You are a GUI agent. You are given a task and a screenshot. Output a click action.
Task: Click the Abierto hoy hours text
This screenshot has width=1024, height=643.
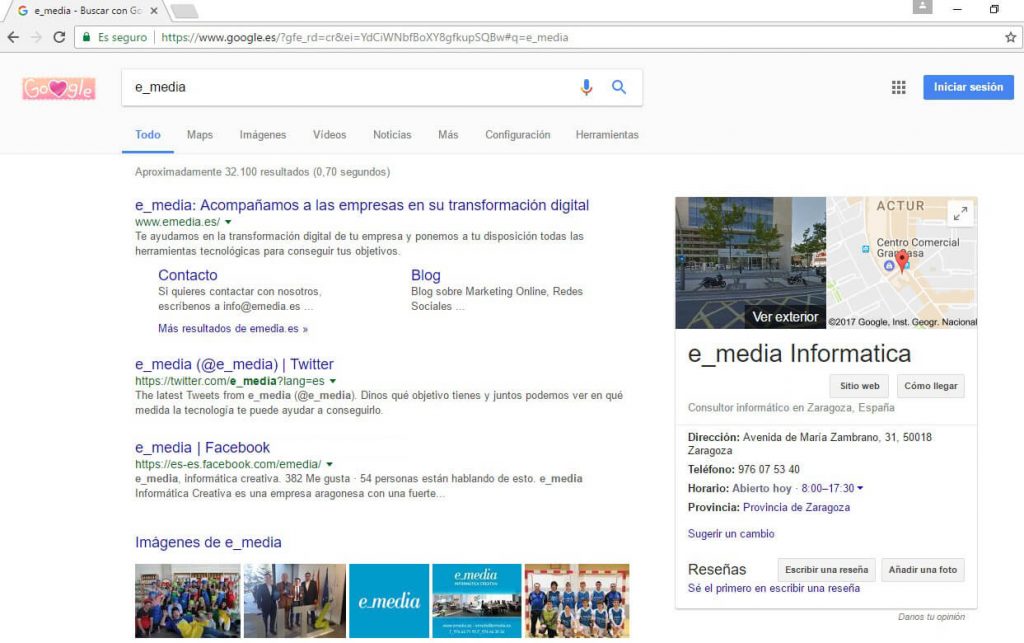[761, 488]
